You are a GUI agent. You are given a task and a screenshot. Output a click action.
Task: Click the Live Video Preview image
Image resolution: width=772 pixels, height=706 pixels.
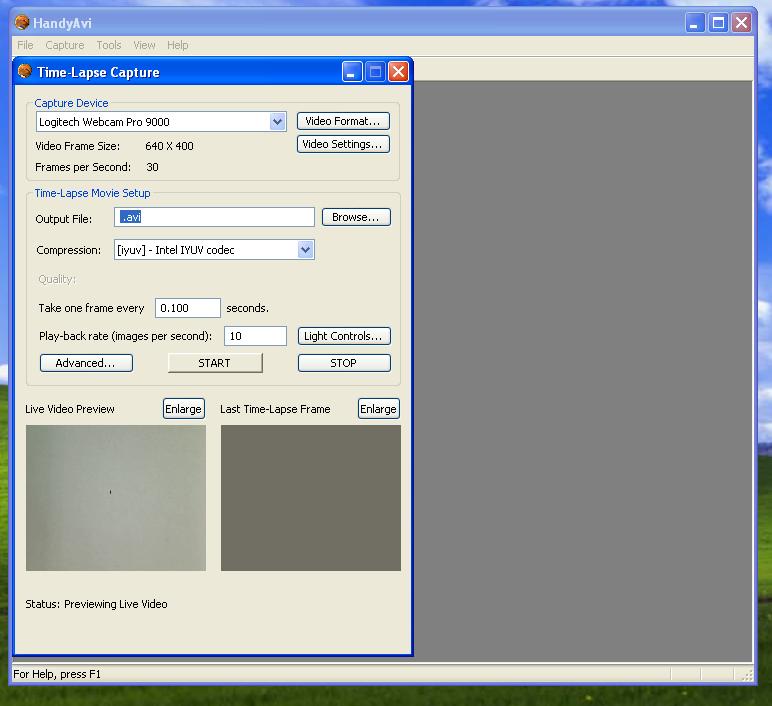coord(116,498)
